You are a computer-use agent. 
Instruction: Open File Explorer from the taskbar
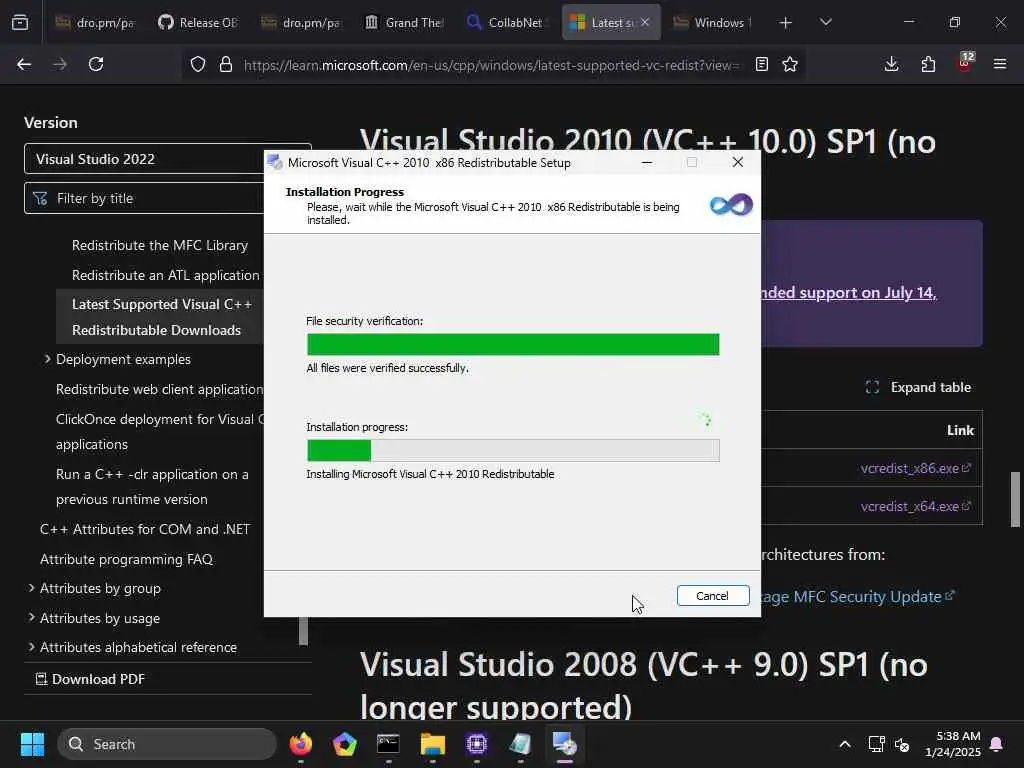tap(432, 744)
